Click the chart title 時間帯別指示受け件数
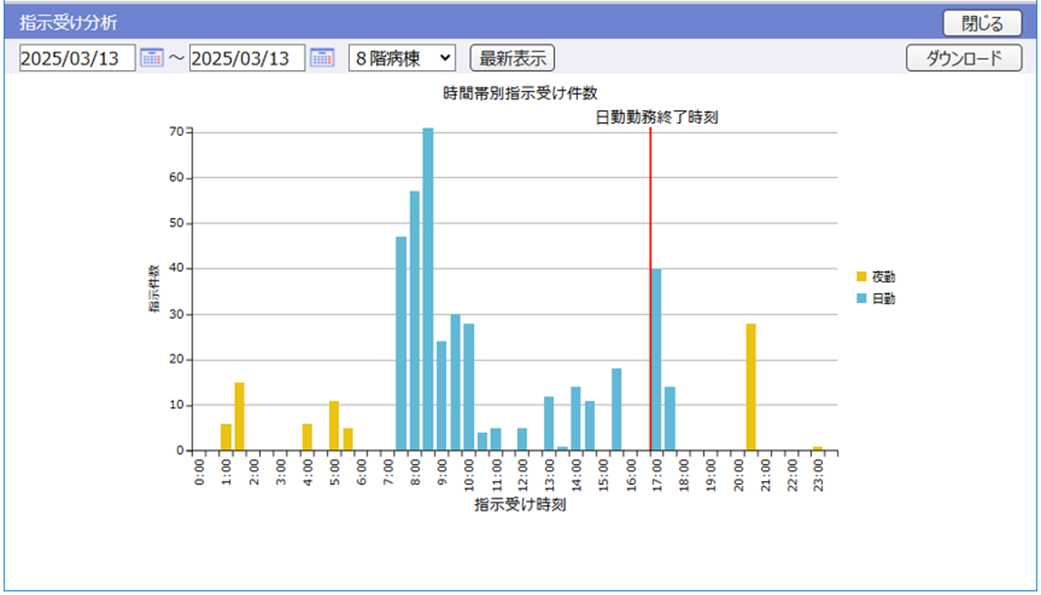 (520, 94)
